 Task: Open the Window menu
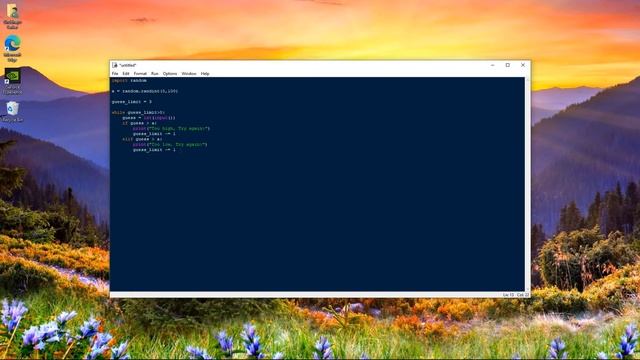click(x=189, y=74)
